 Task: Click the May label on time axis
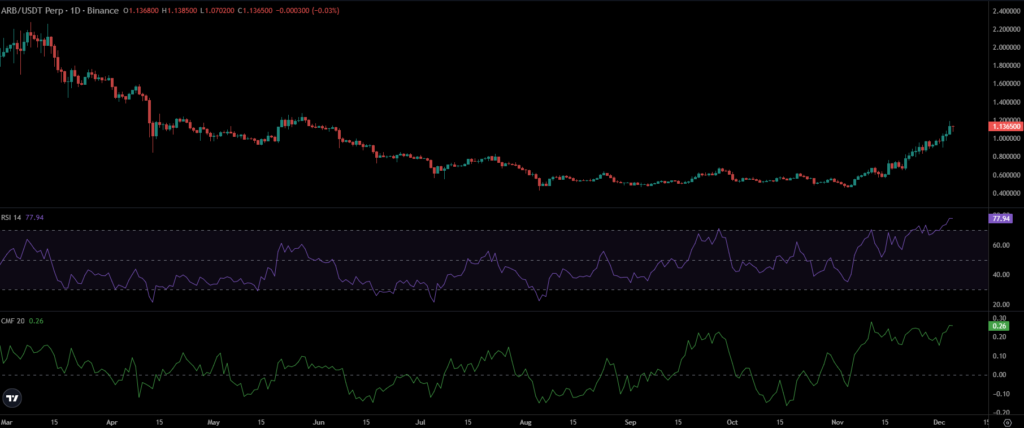click(213, 422)
